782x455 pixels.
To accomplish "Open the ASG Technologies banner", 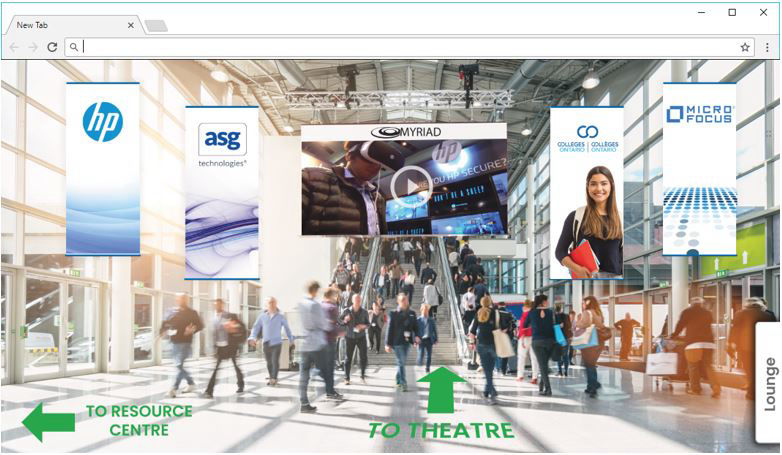I will coord(222,193).
